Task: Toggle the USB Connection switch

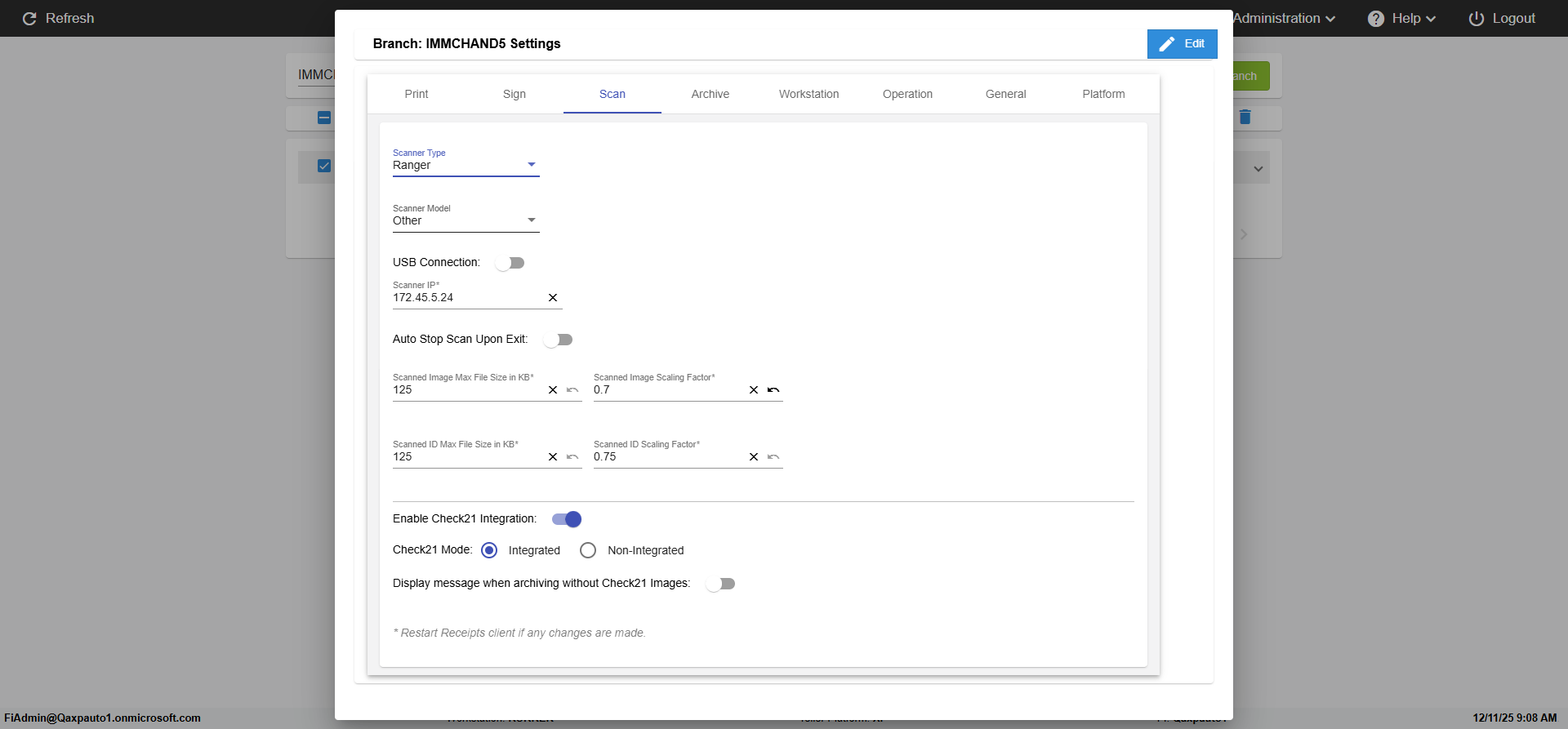Action: [x=510, y=263]
